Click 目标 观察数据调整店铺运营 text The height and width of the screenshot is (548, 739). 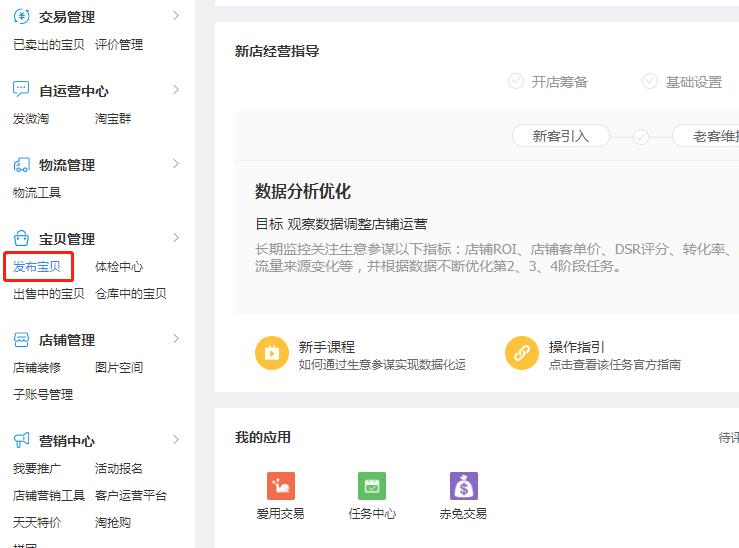(341, 224)
